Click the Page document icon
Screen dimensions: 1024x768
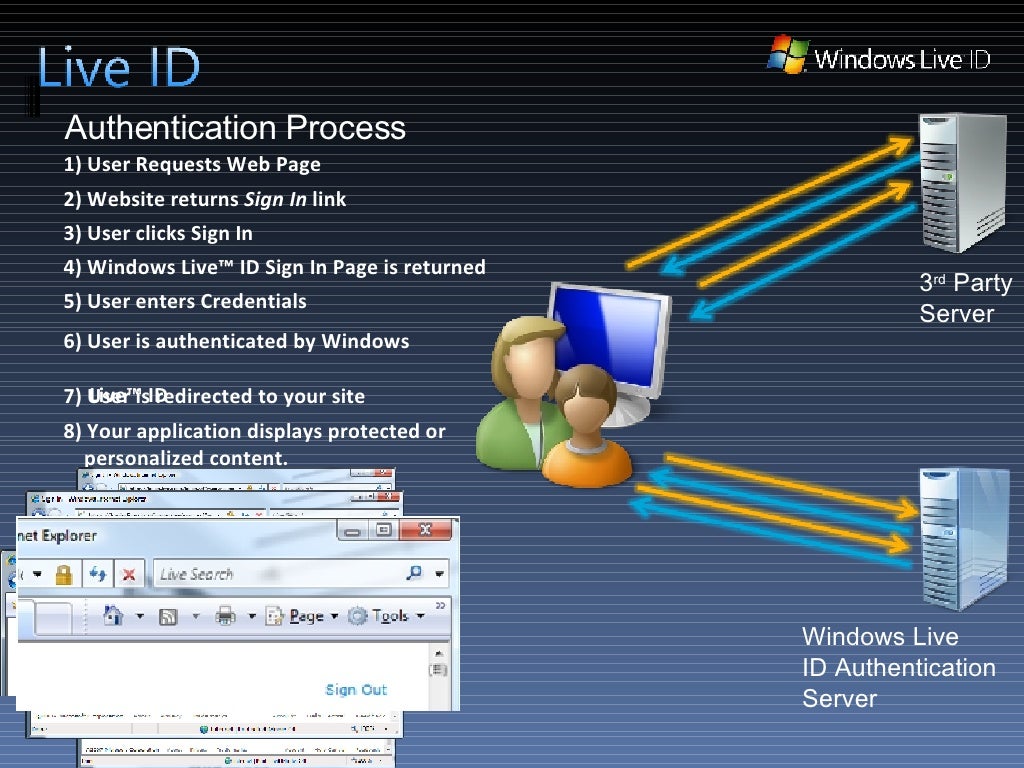point(275,616)
